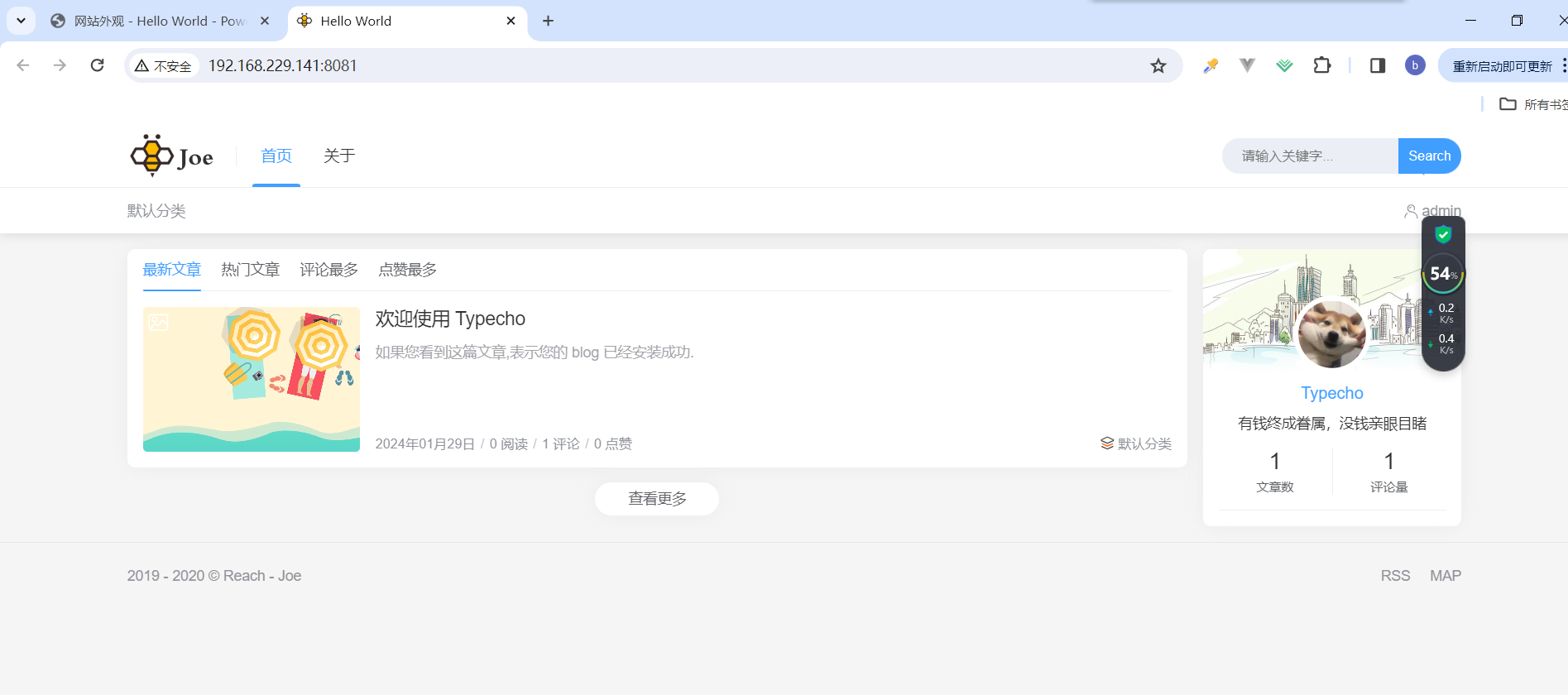This screenshot has width=1568, height=695.
Task: Switch to the 网站外观 - Hello World tab
Action: click(160, 21)
